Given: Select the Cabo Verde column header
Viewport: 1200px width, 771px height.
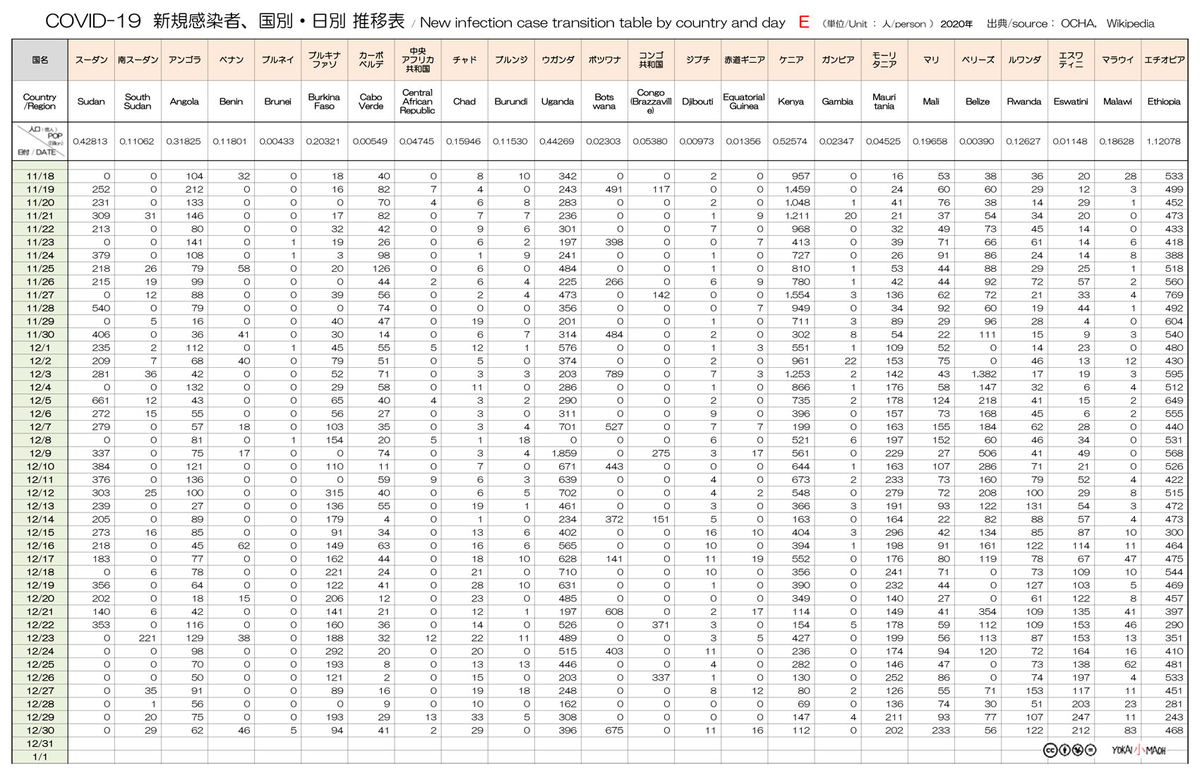Looking at the screenshot, I should (370, 102).
